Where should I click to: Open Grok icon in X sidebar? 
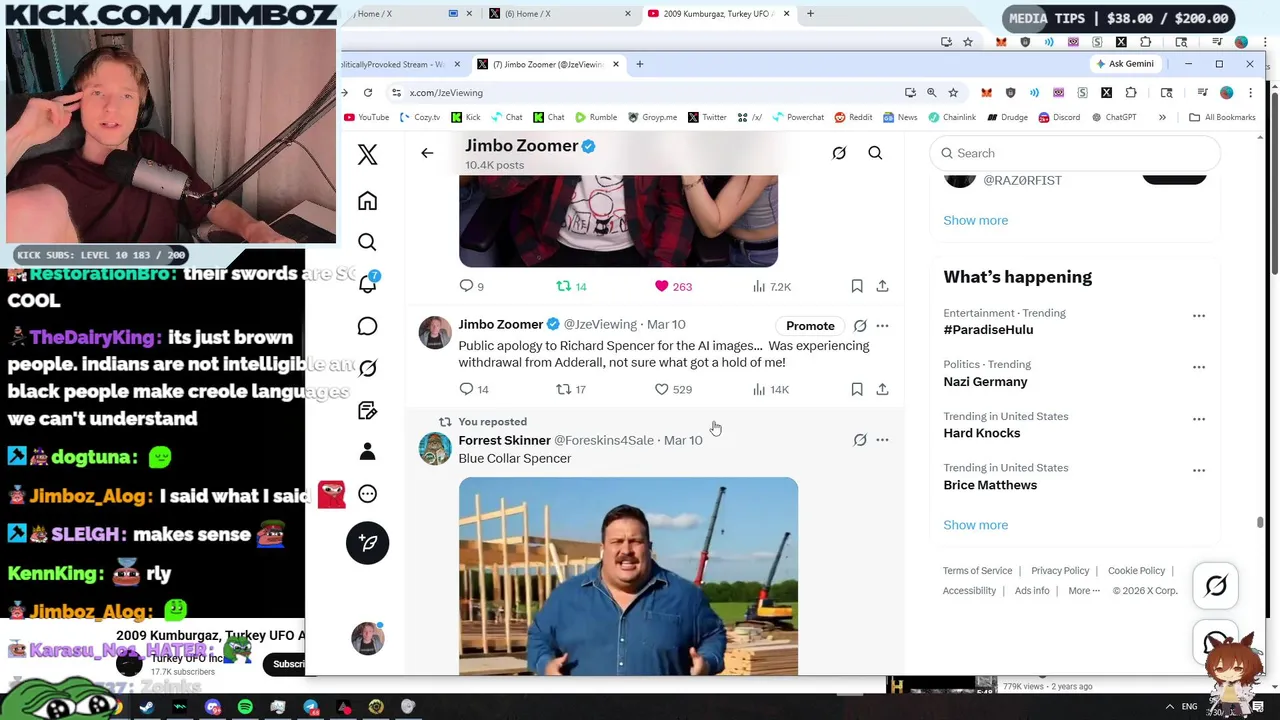point(367,368)
